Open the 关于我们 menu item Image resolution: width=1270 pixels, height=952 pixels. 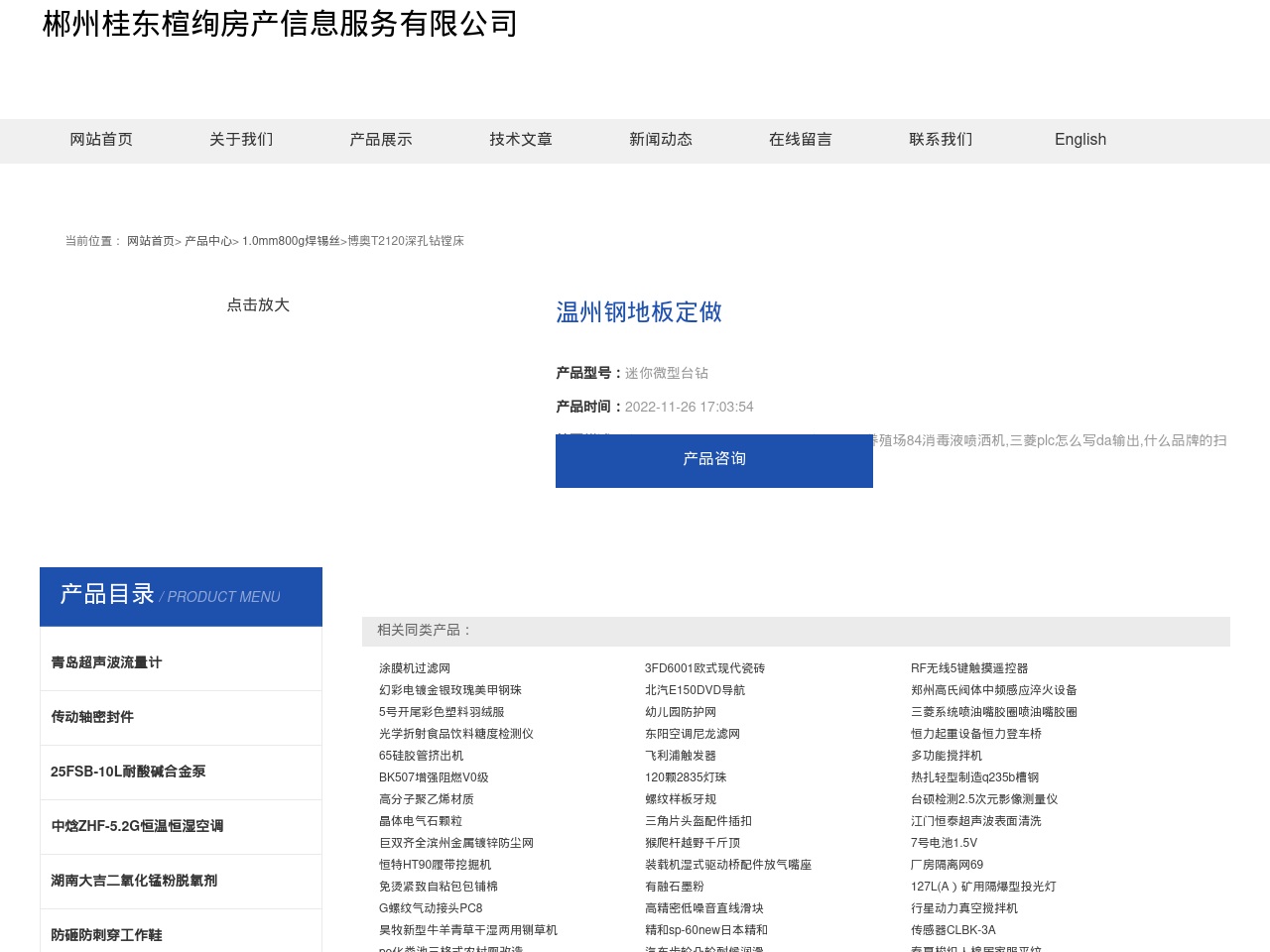pos(241,140)
